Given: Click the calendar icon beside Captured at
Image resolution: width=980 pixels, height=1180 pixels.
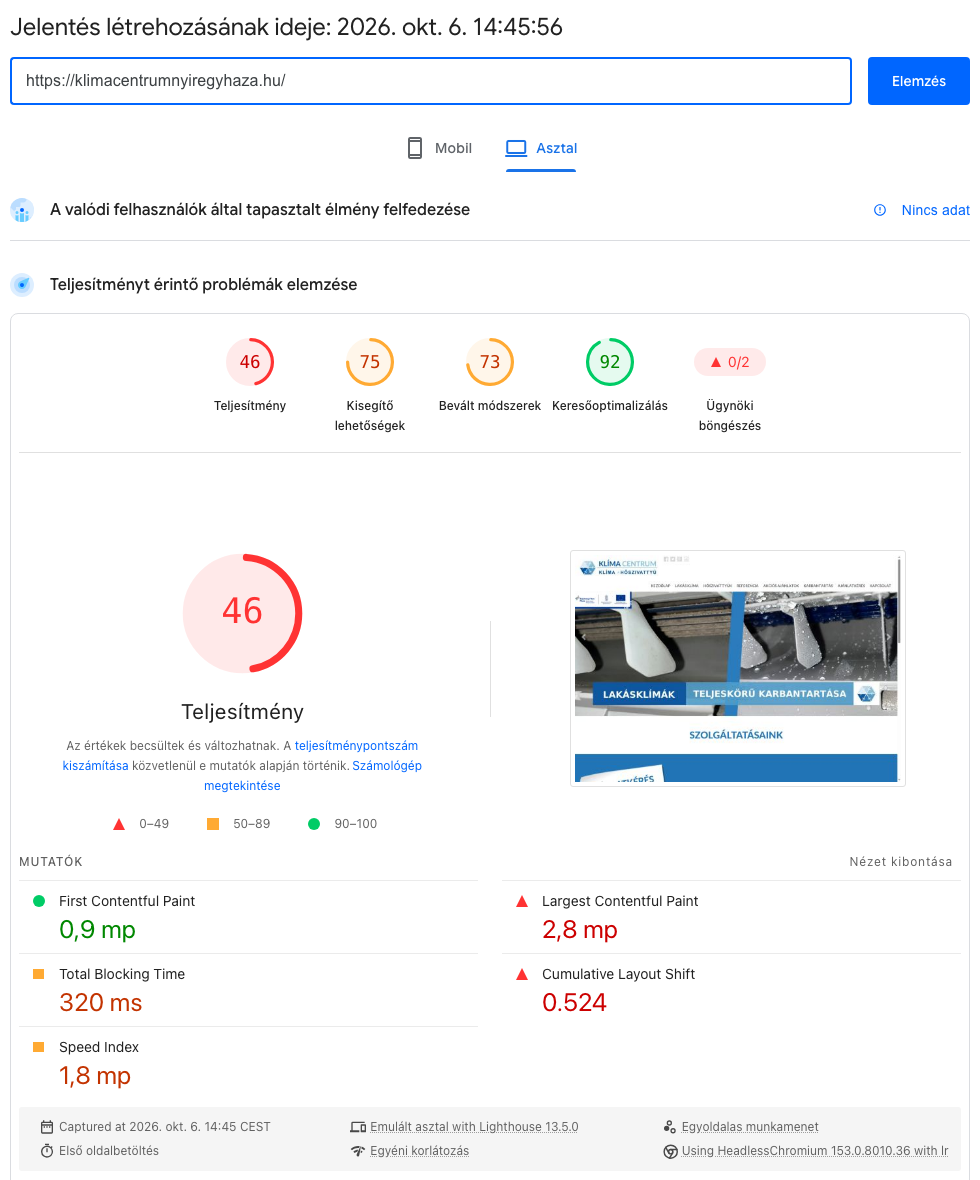Looking at the screenshot, I should click(47, 1127).
